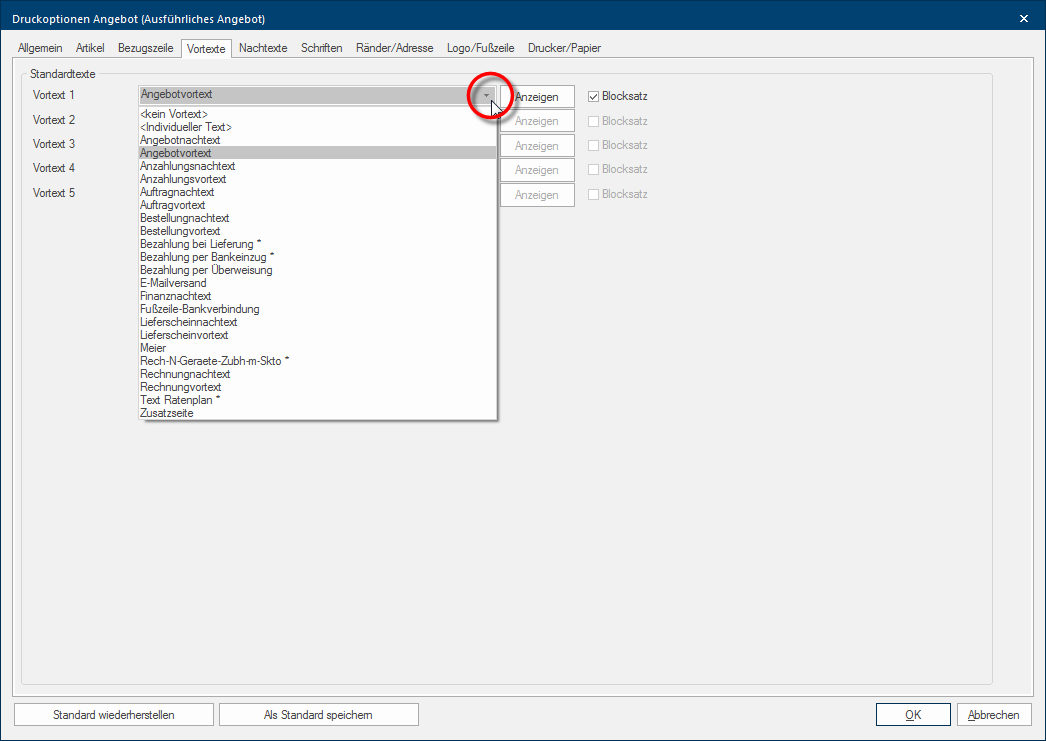Click Standard wiederherstellen button
Image resolution: width=1046 pixels, height=741 pixels.
(x=114, y=715)
